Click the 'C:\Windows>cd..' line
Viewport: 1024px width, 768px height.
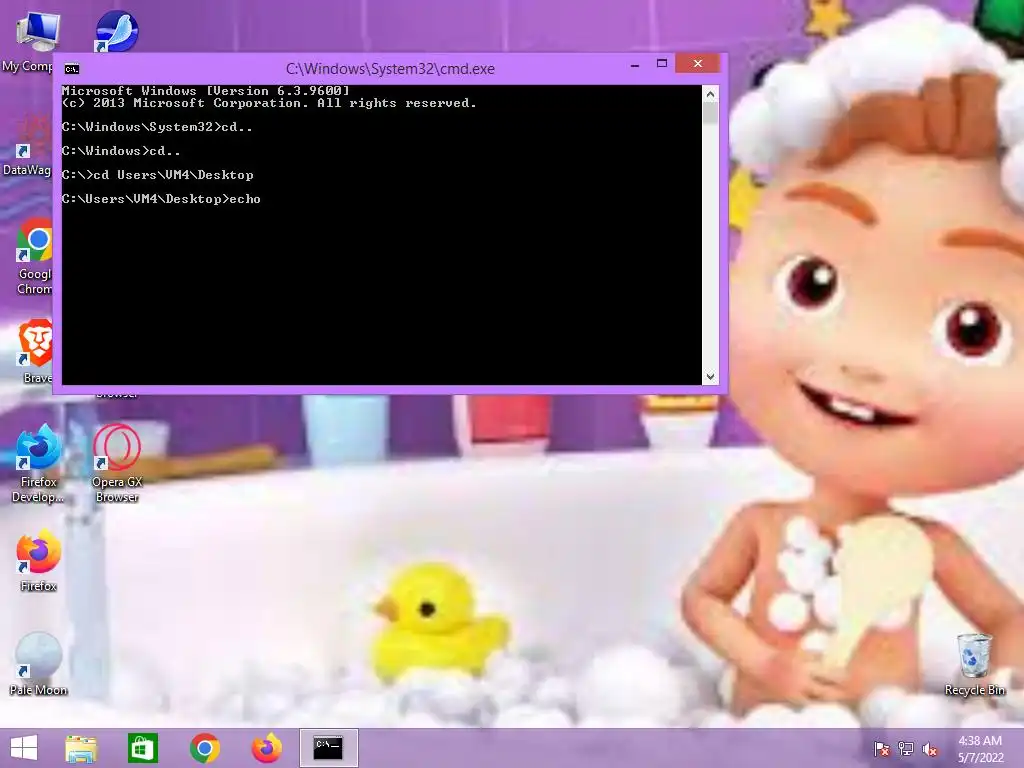(x=121, y=151)
